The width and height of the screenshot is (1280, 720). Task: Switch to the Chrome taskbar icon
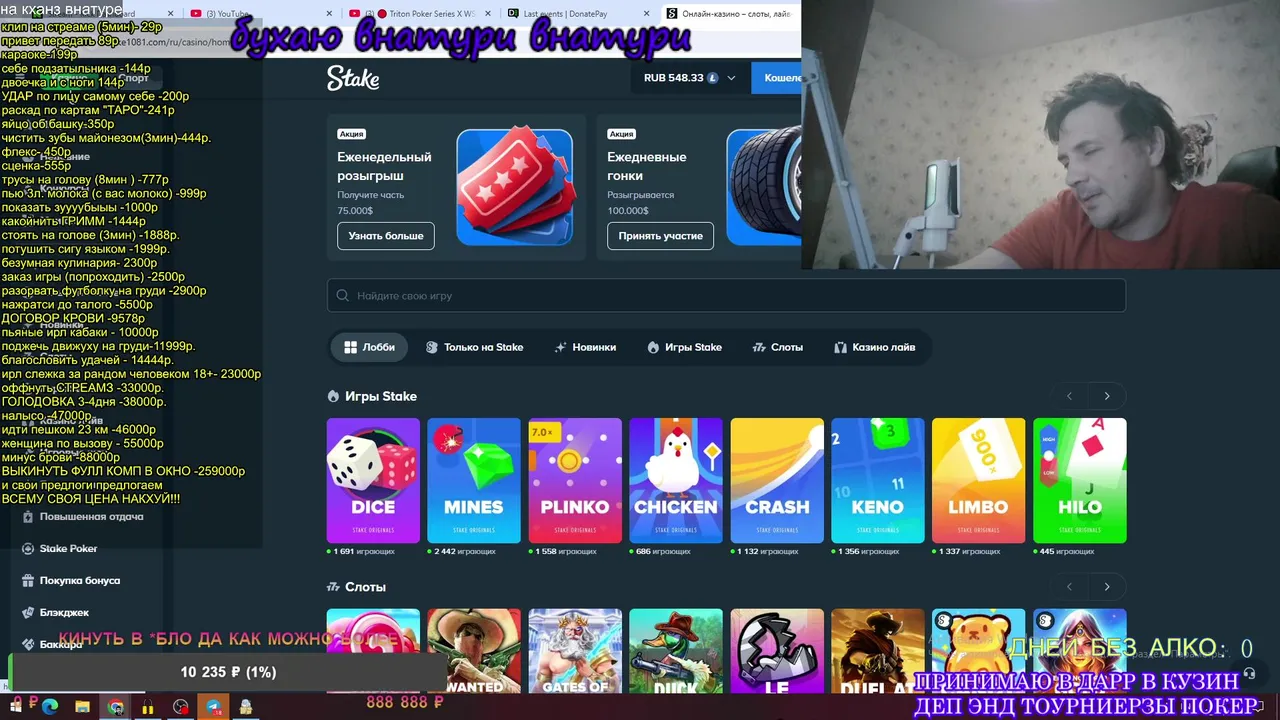coord(116,707)
